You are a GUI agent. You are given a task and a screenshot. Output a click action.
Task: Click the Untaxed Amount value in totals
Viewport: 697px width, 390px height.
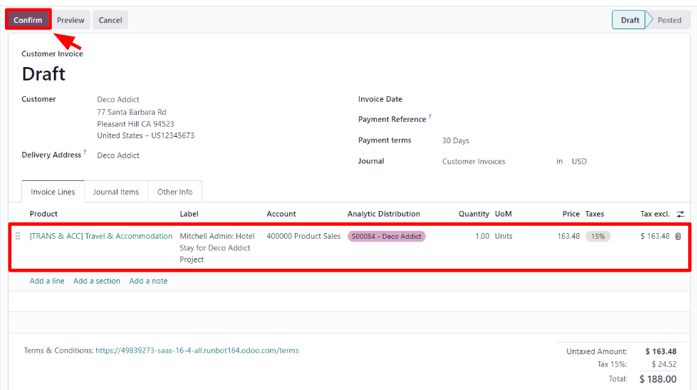[x=661, y=351]
